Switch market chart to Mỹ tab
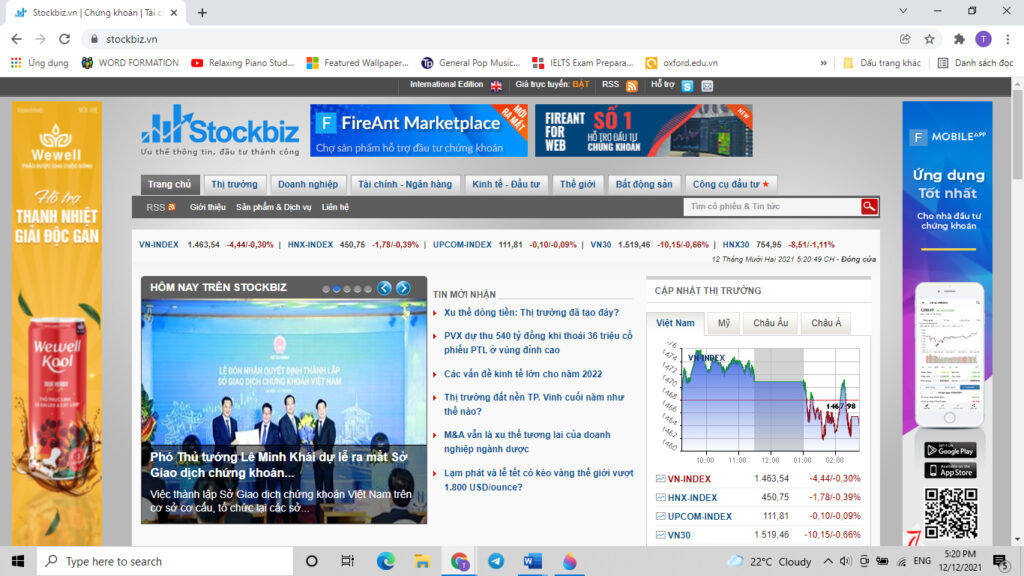This screenshot has width=1024, height=576. [x=724, y=323]
